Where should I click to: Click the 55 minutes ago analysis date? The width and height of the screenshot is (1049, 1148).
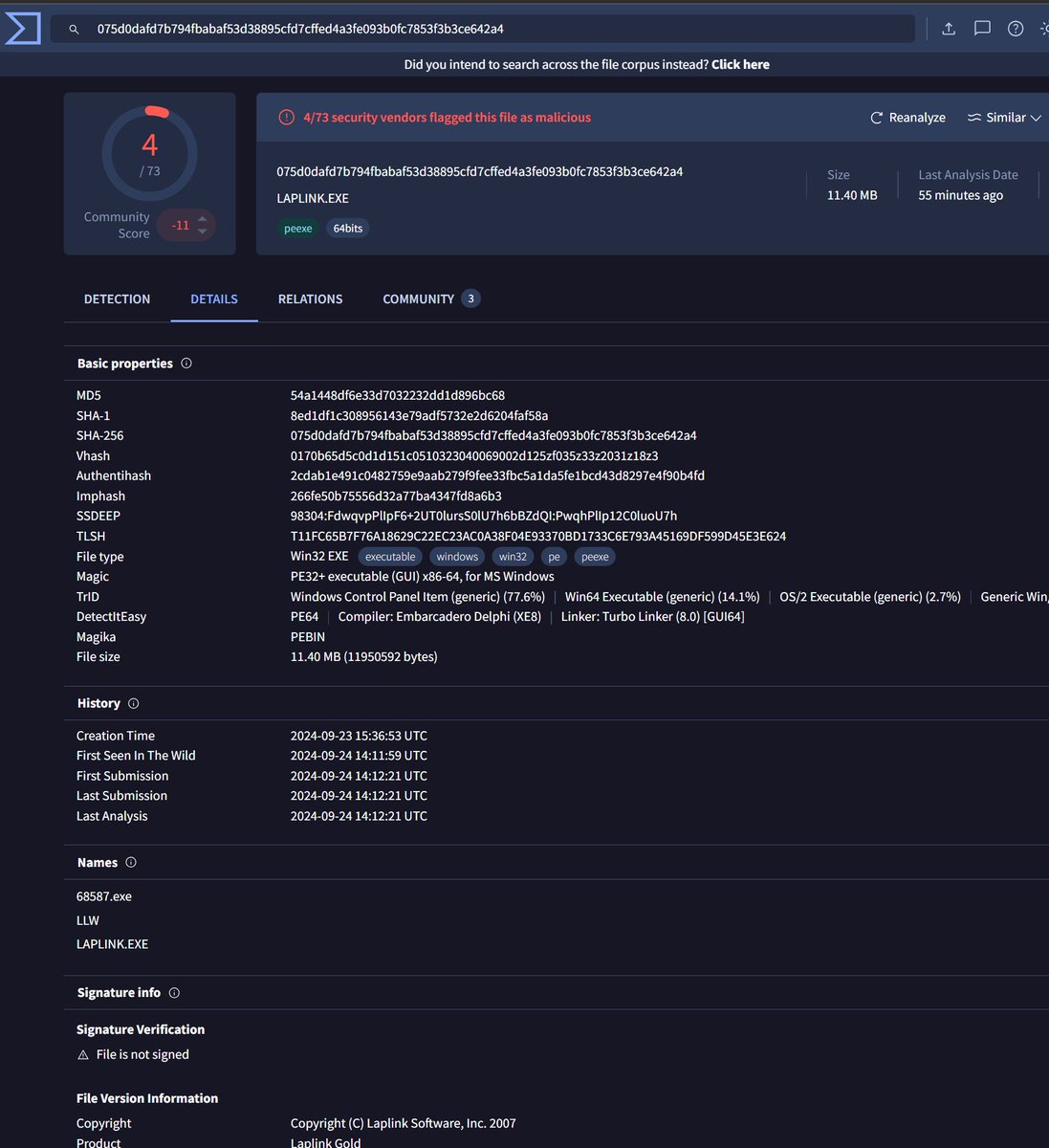click(961, 195)
